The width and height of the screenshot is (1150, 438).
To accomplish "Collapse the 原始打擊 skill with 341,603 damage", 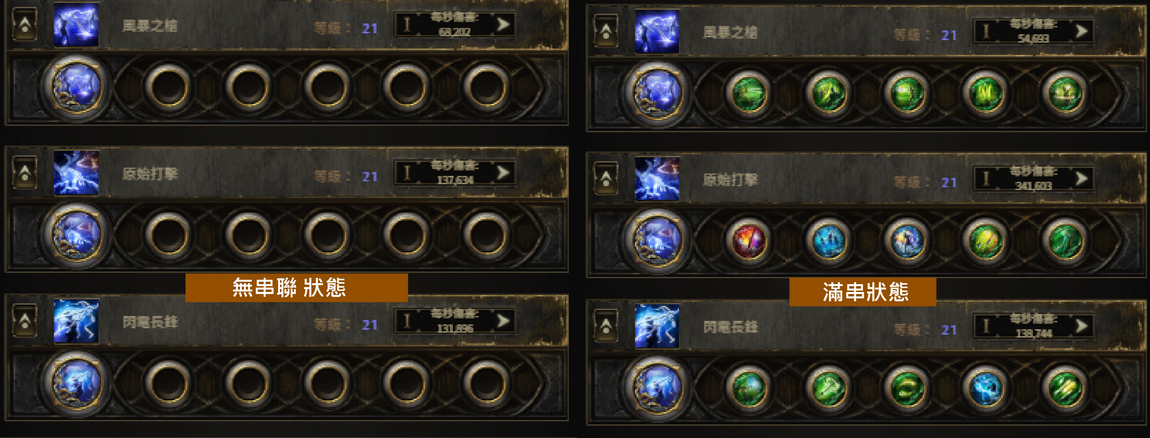I will tap(606, 178).
